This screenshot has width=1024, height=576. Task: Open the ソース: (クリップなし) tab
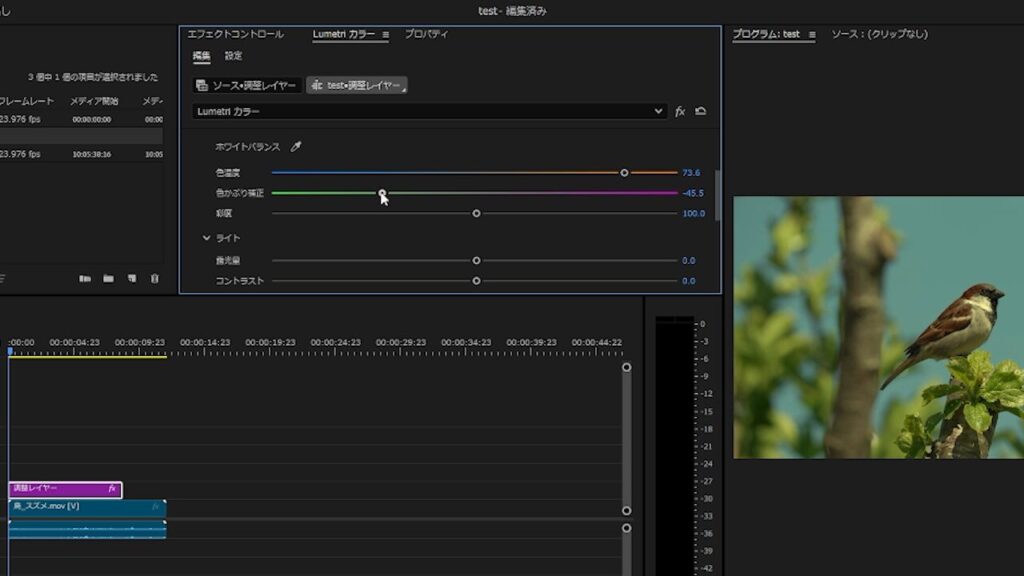[x=879, y=34]
